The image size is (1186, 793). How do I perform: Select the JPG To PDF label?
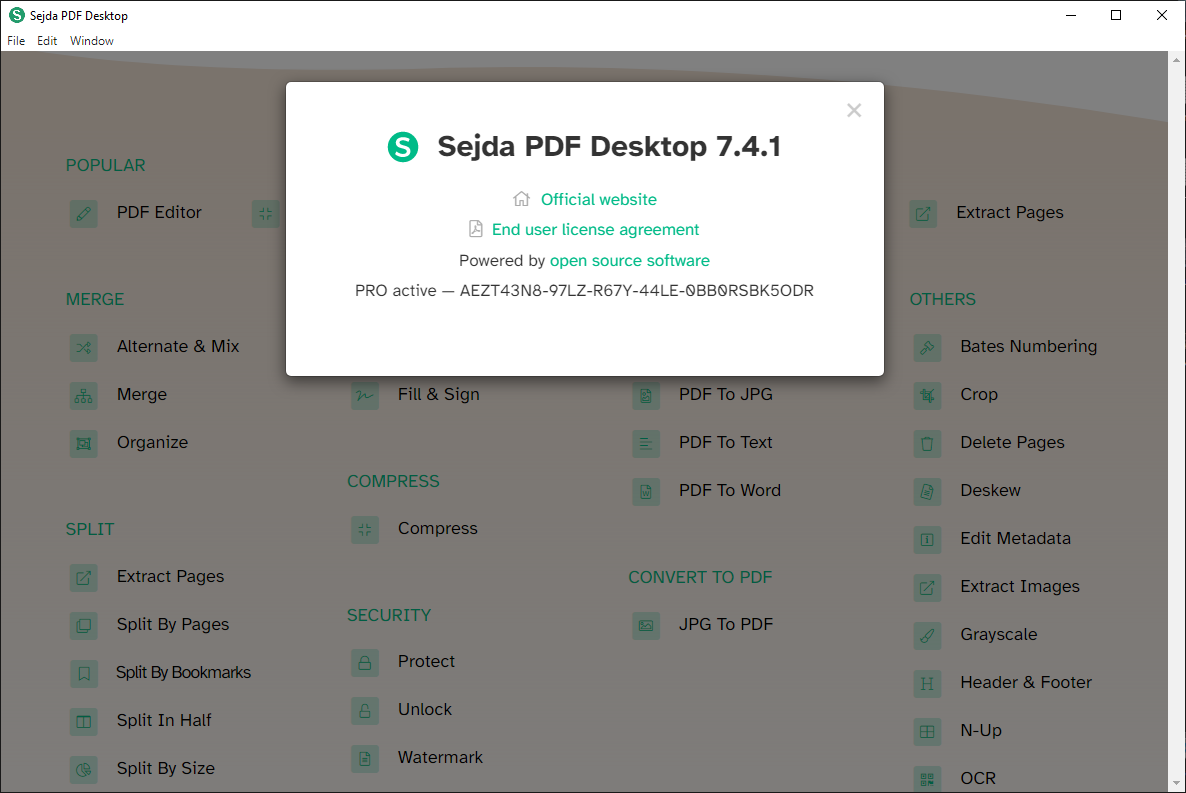click(726, 624)
